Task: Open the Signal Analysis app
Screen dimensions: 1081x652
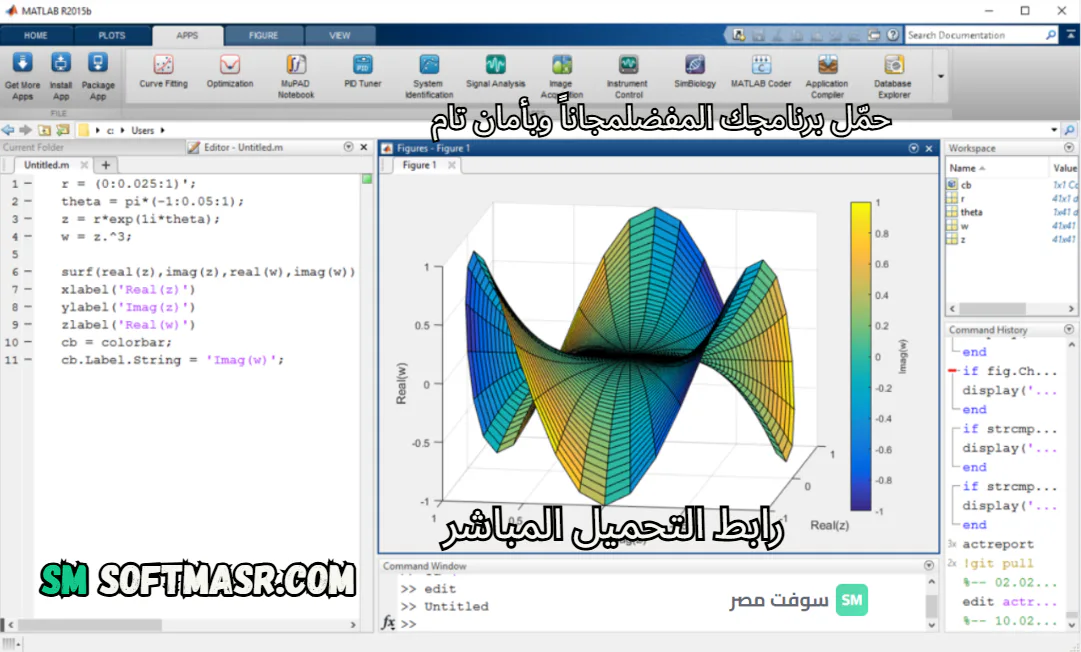Action: coord(495,72)
